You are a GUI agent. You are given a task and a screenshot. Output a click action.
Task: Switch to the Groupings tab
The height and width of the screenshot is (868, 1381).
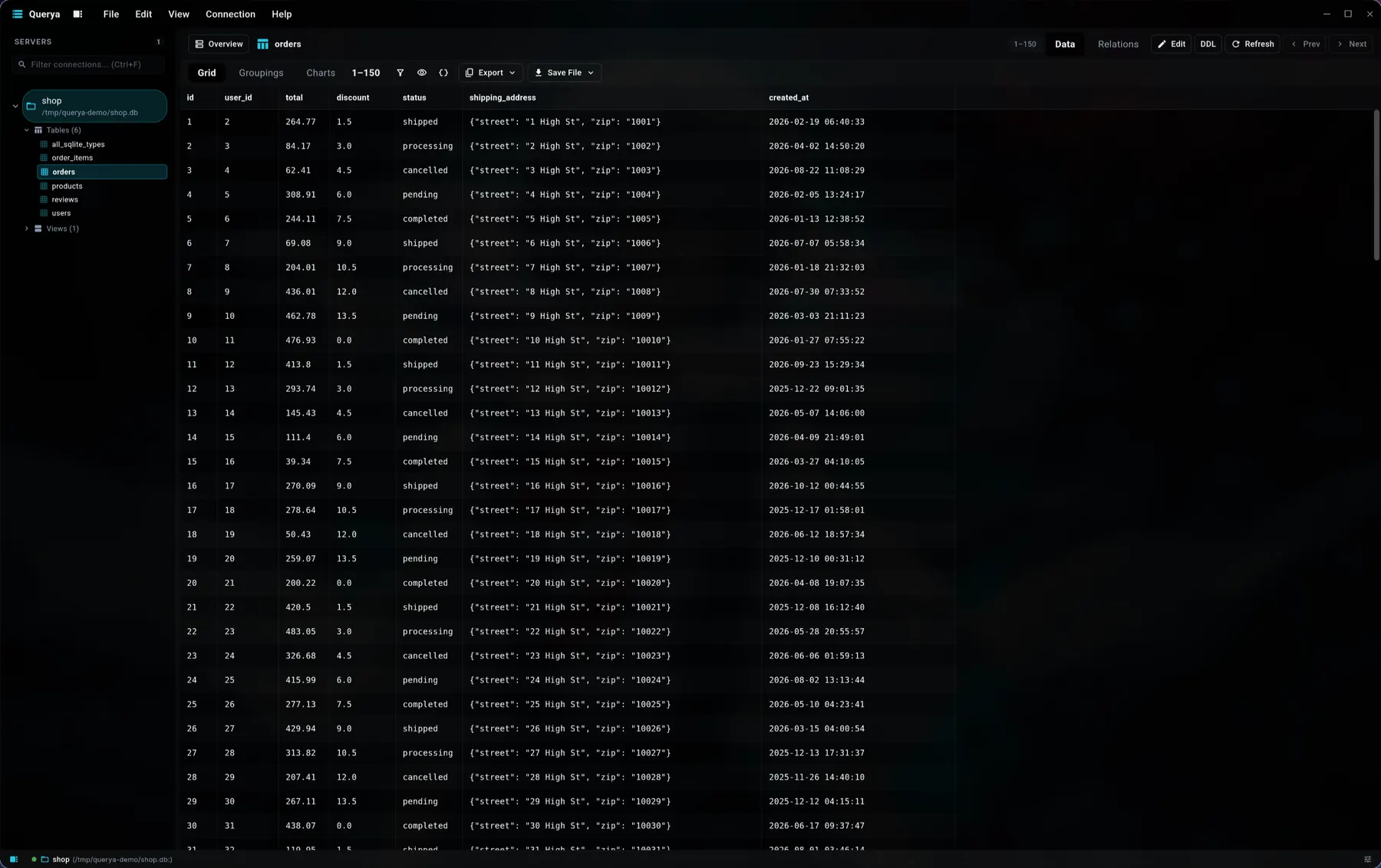[x=261, y=73]
